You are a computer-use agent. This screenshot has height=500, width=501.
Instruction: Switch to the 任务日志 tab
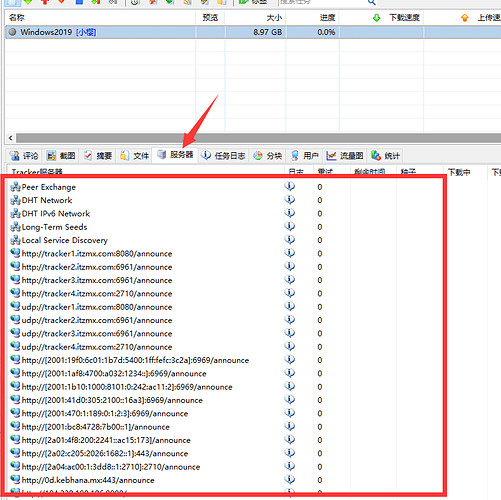(224, 156)
